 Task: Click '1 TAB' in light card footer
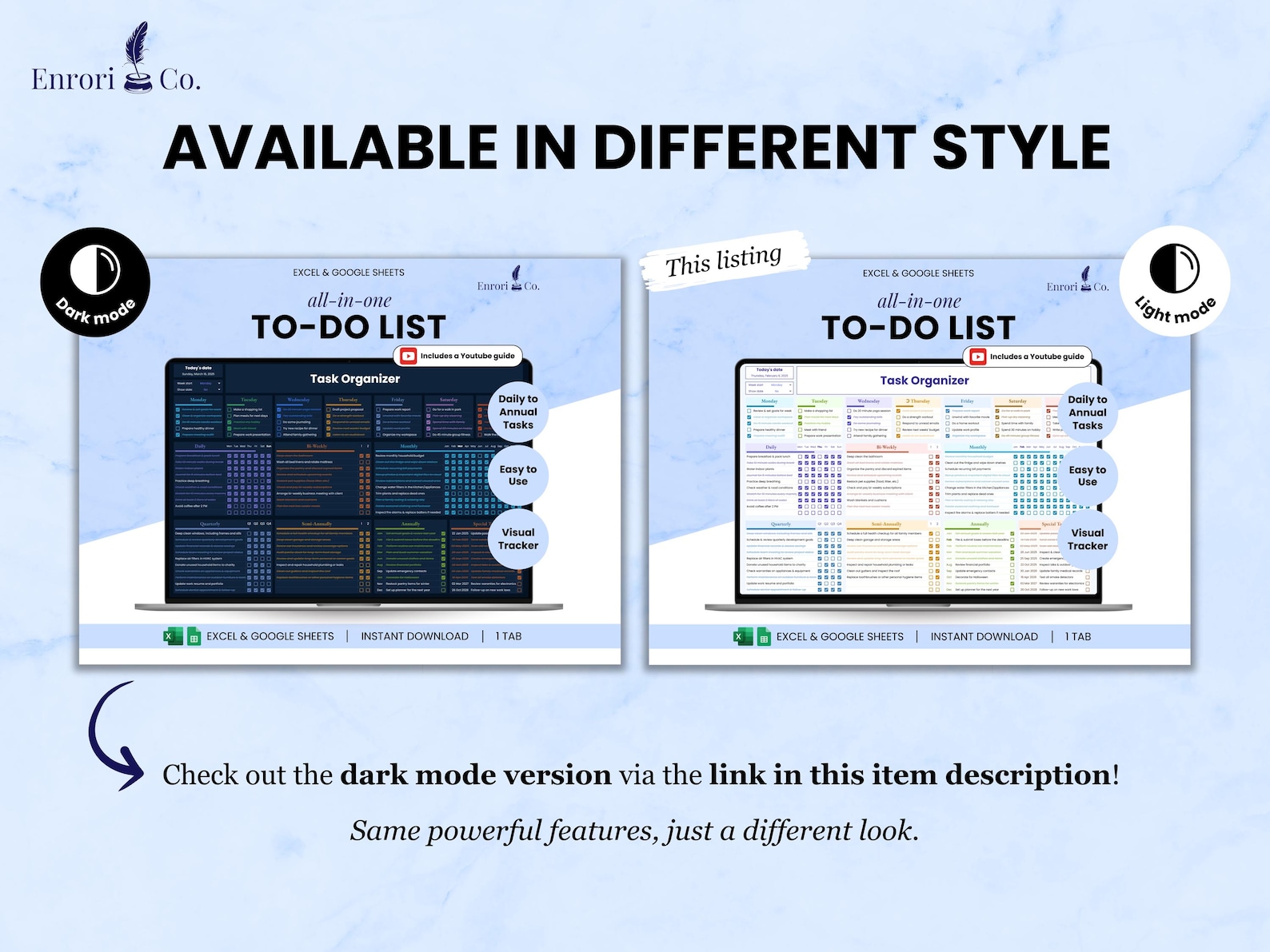pyautogui.click(x=1078, y=637)
